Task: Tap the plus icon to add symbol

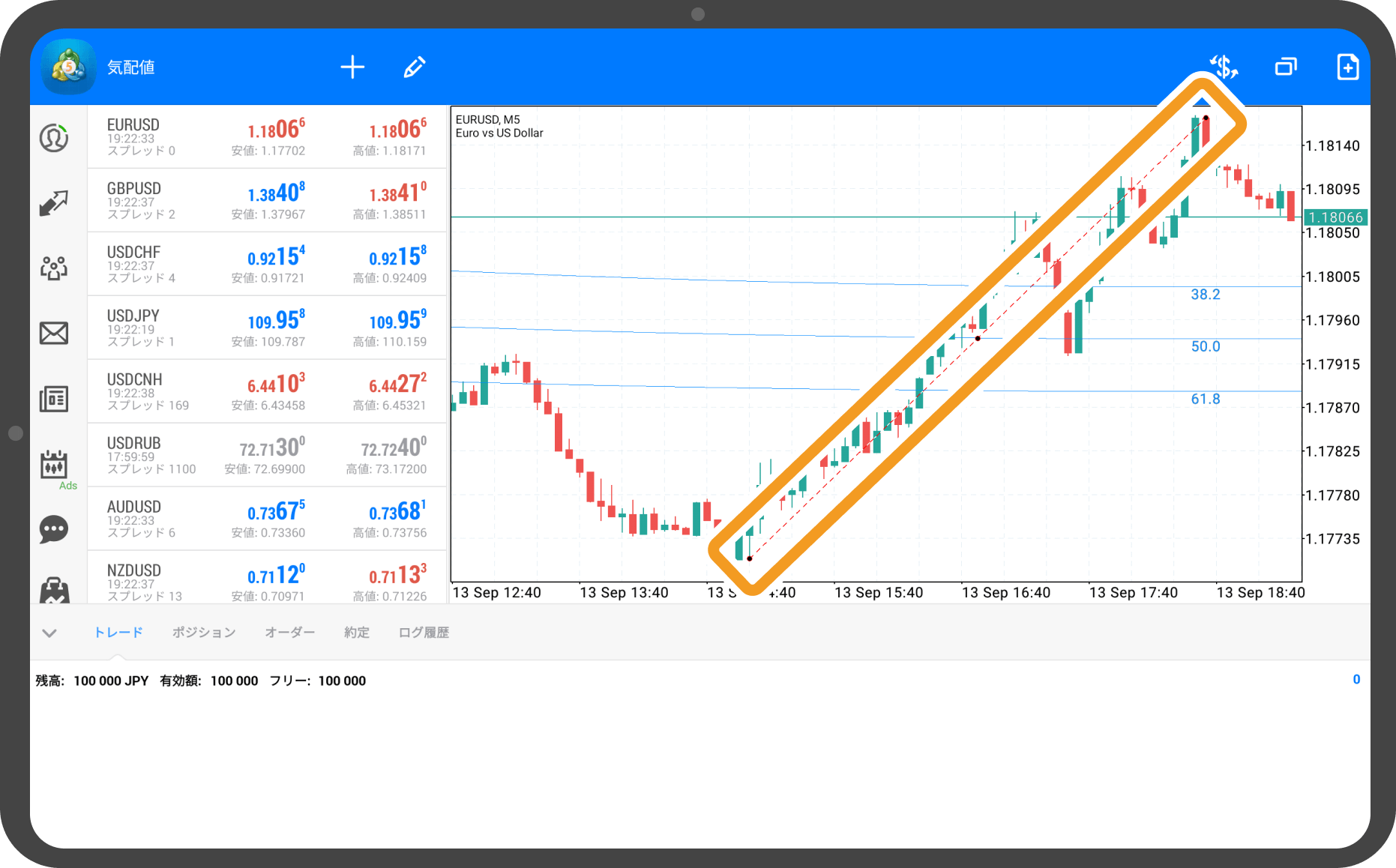Action: 352,67
